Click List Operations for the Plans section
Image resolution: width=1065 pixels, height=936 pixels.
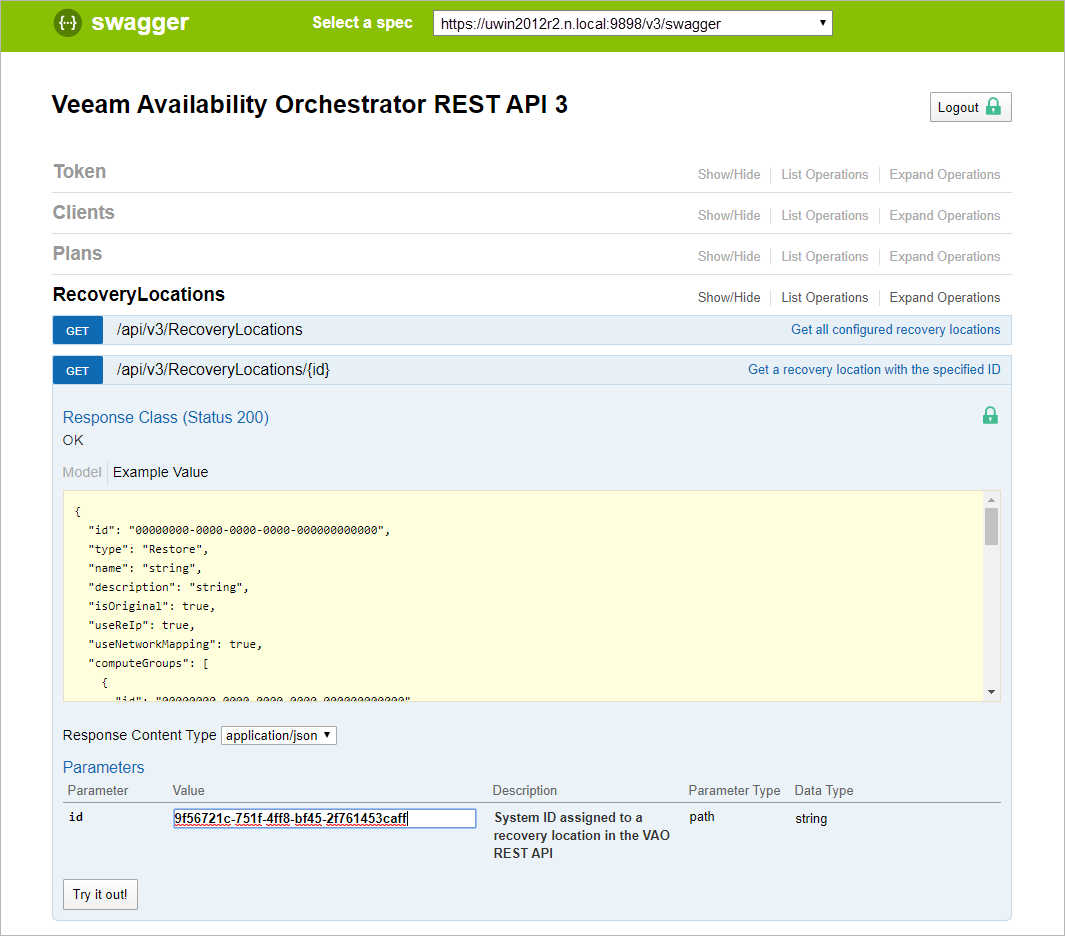click(x=825, y=256)
